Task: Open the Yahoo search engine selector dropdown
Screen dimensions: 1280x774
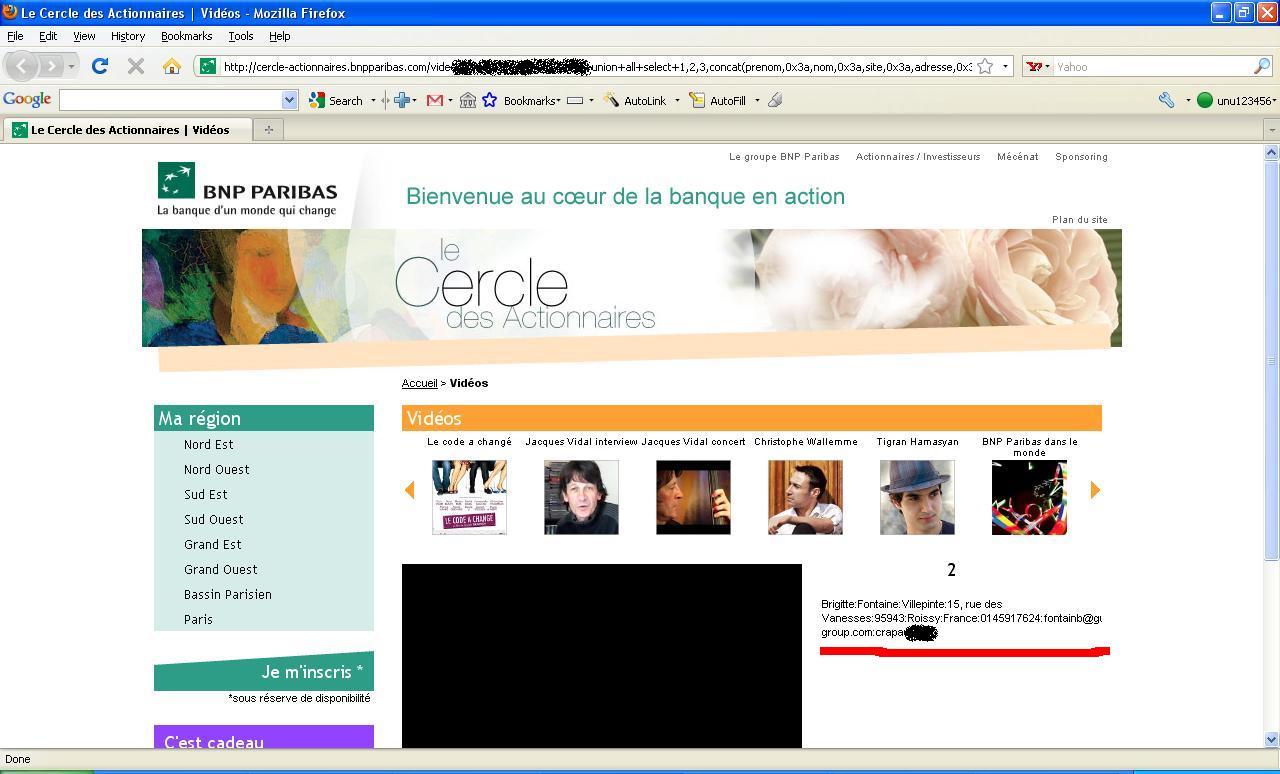Action: (x=1047, y=67)
